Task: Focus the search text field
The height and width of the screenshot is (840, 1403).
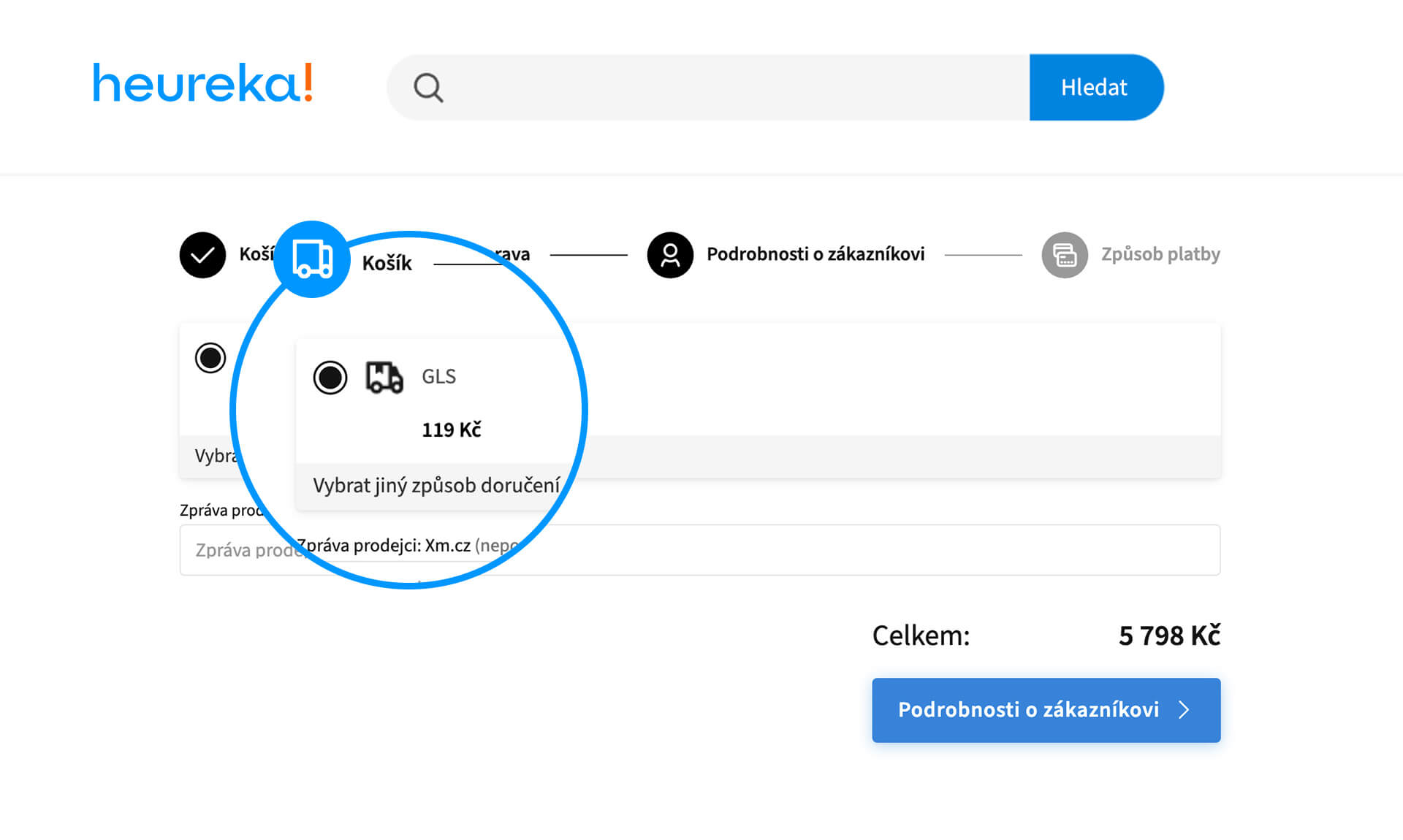Action: [x=731, y=88]
